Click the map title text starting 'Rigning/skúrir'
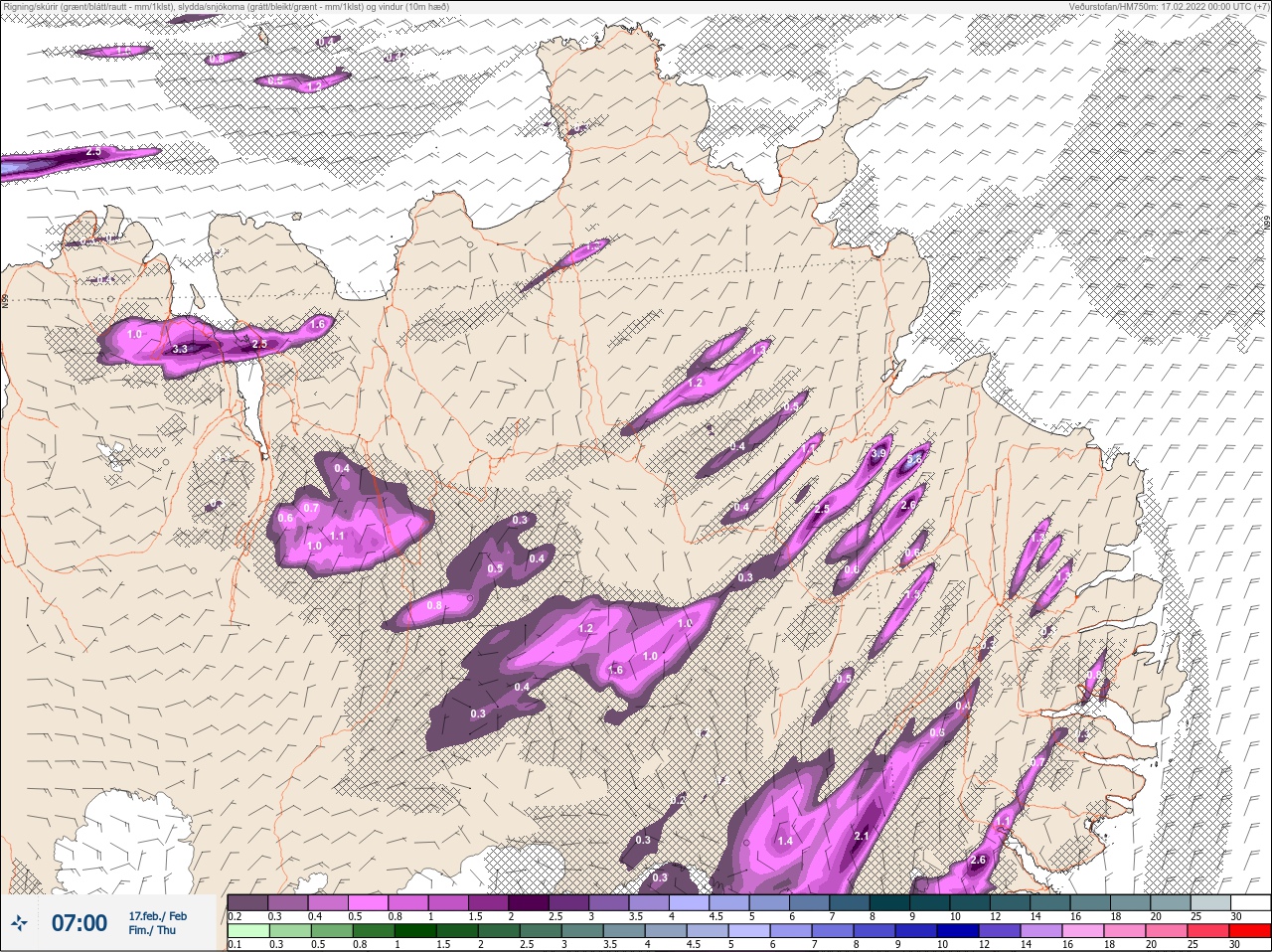The width and height of the screenshot is (1272, 952). tap(227, 7)
